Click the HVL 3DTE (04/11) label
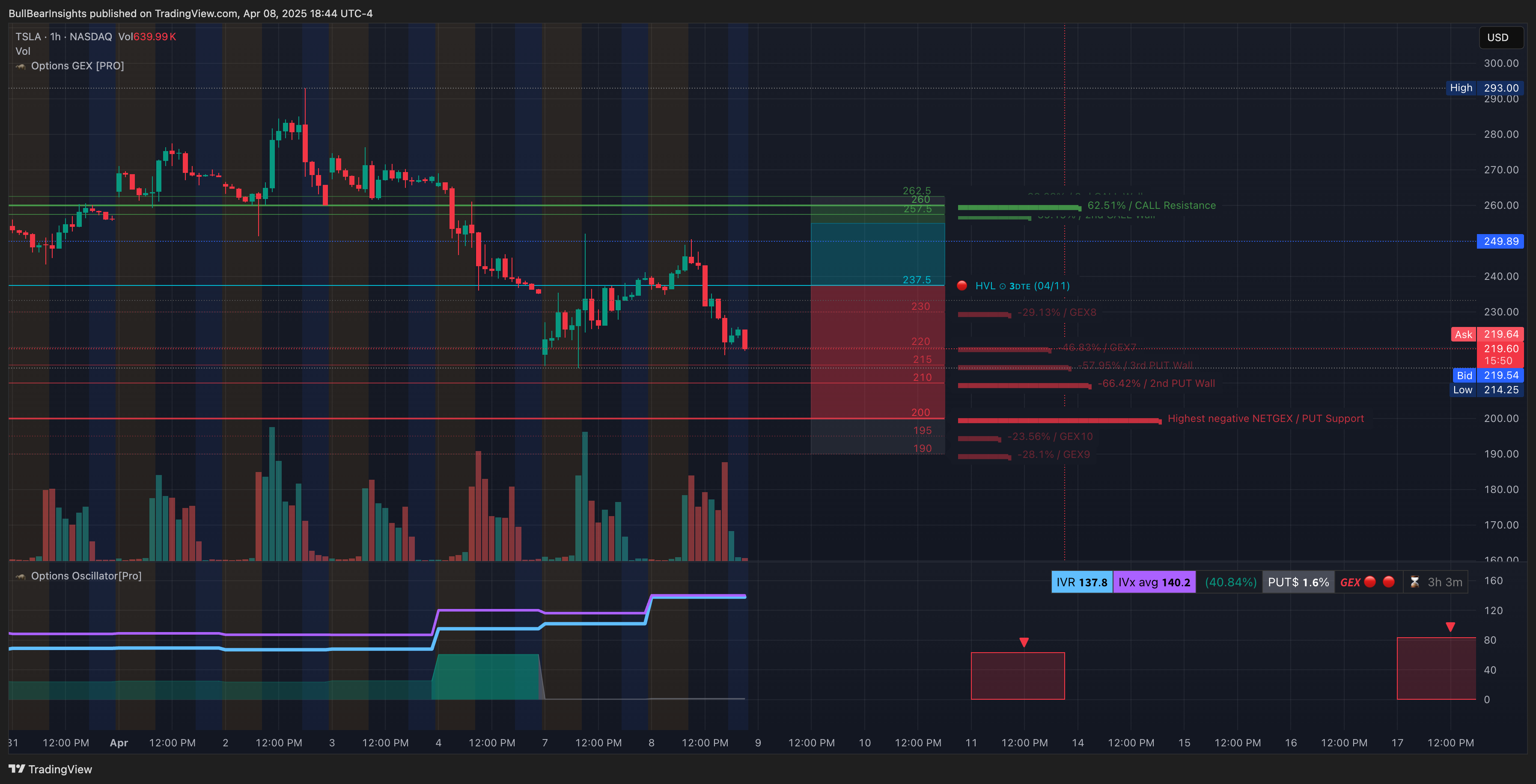Viewport: 1536px width, 784px height. point(1022,286)
